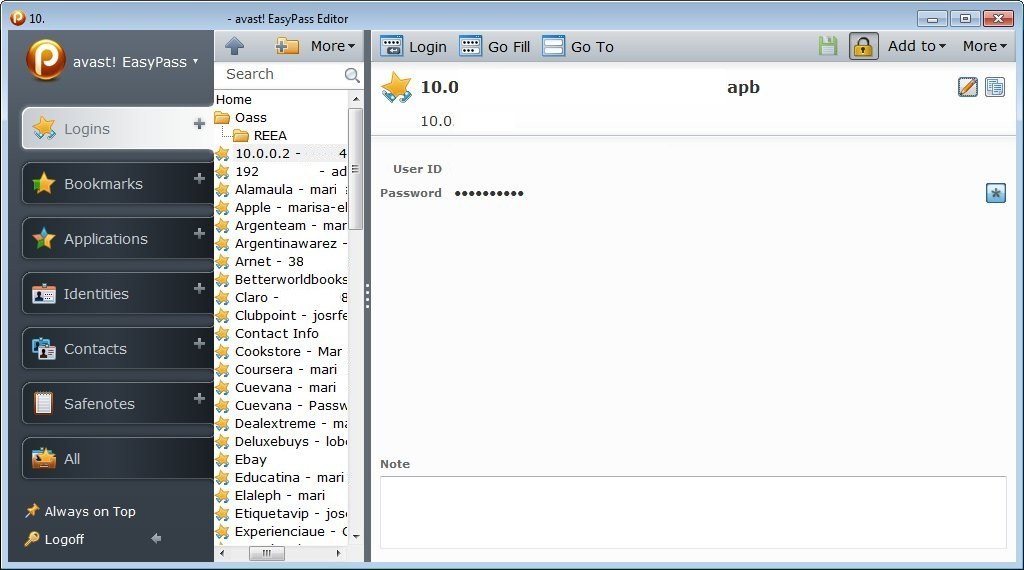This screenshot has width=1024, height=570.
Task: Click plus icon to add a Login
Action: (x=199, y=123)
